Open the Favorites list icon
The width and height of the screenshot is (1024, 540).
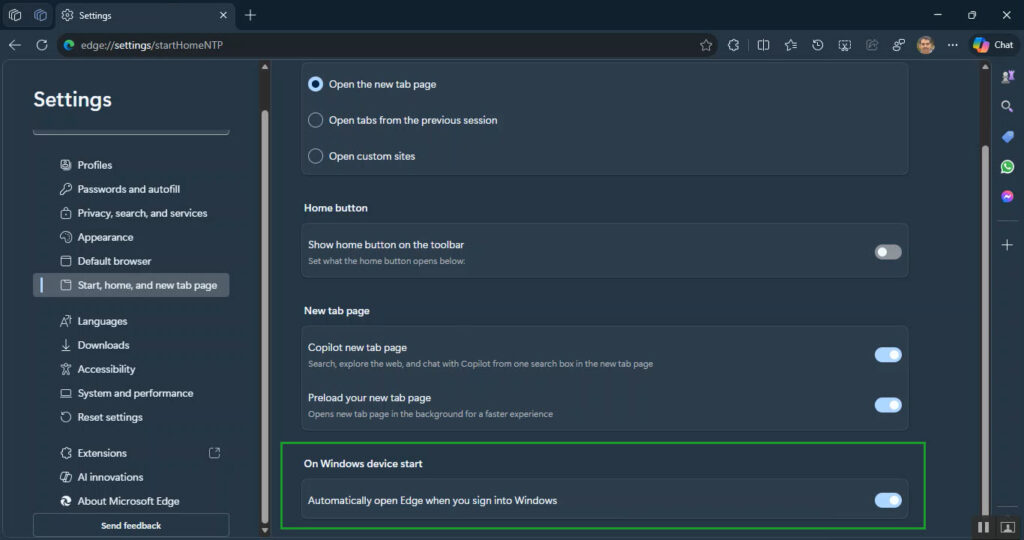[791, 45]
